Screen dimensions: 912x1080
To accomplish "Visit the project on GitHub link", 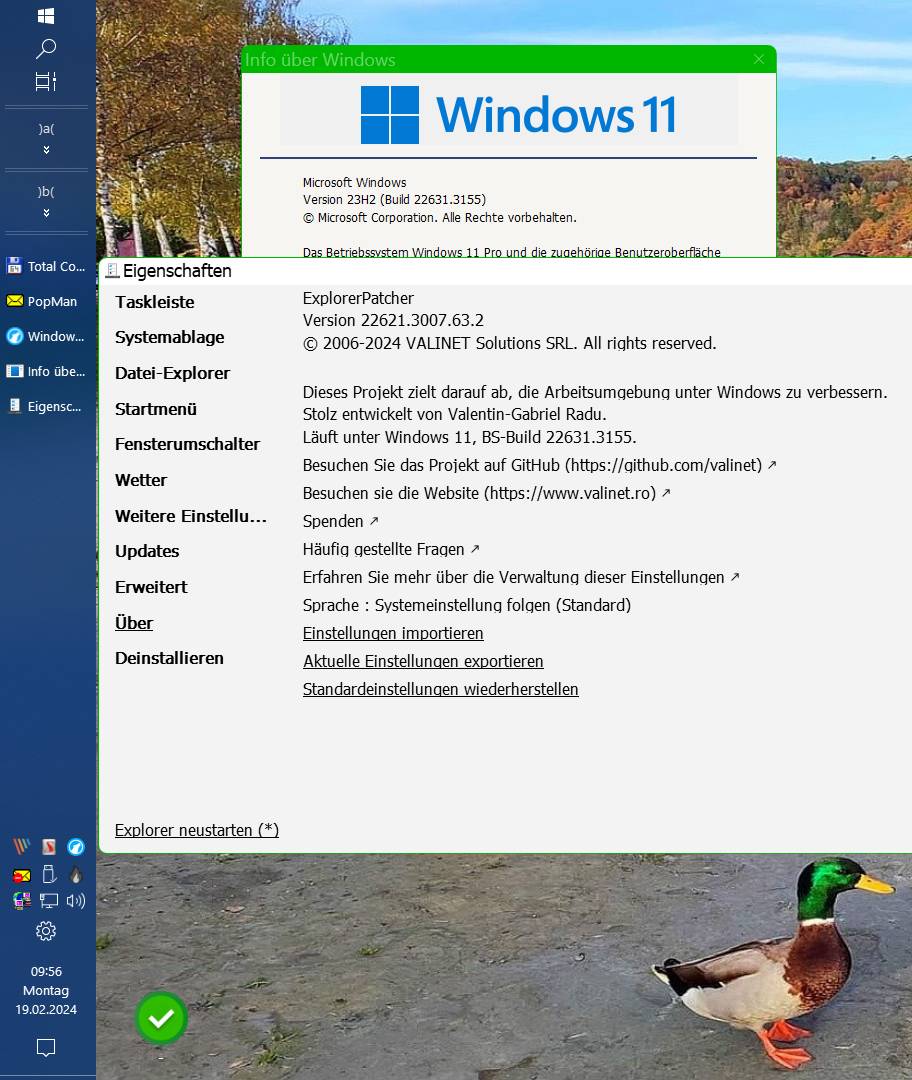I will [539, 465].
